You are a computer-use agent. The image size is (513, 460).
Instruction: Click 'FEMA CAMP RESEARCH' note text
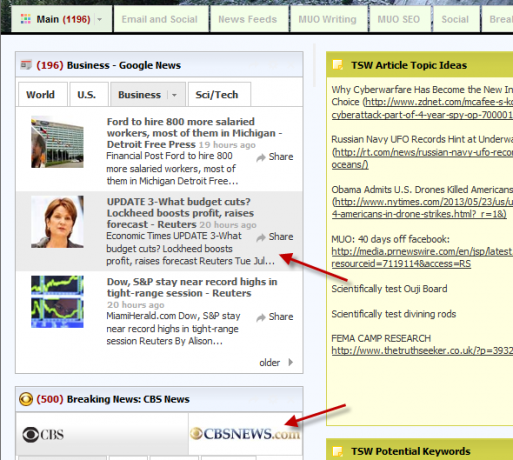pyautogui.click(x=381, y=338)
